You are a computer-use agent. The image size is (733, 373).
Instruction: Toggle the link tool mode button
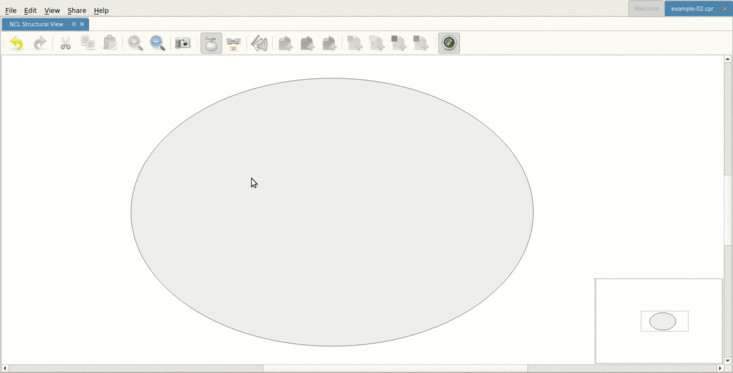[233, 43]
